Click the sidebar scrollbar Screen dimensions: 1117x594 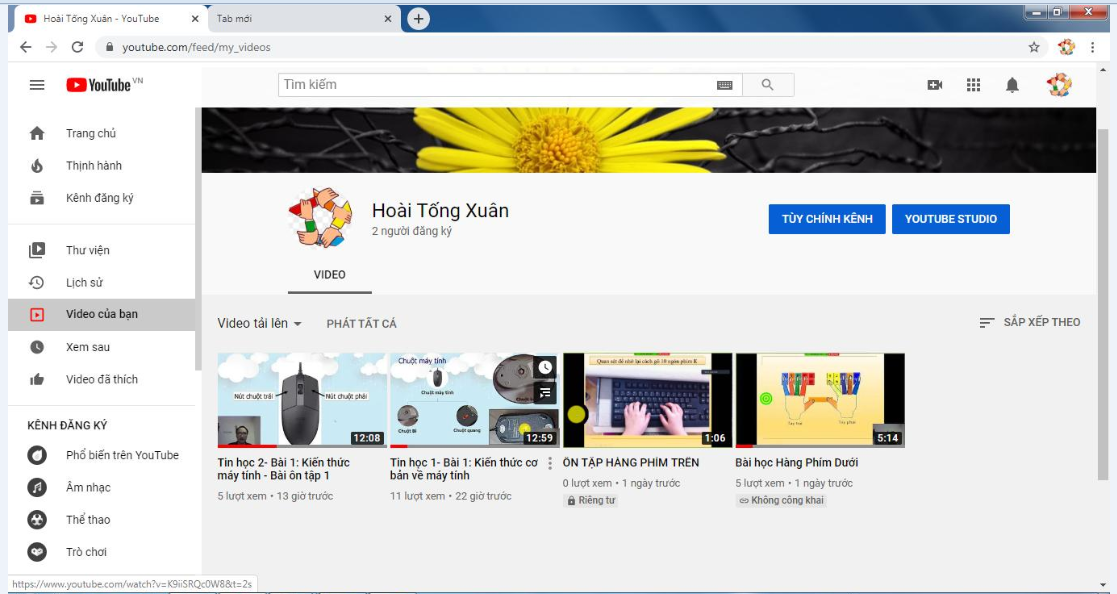coord(198,239)
